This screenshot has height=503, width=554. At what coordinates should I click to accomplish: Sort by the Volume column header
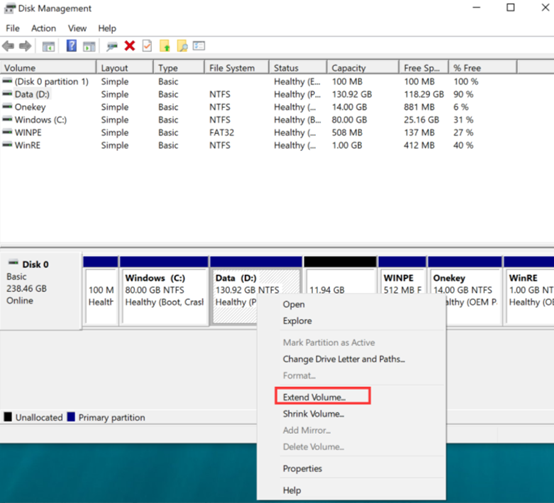pos(48,67)
